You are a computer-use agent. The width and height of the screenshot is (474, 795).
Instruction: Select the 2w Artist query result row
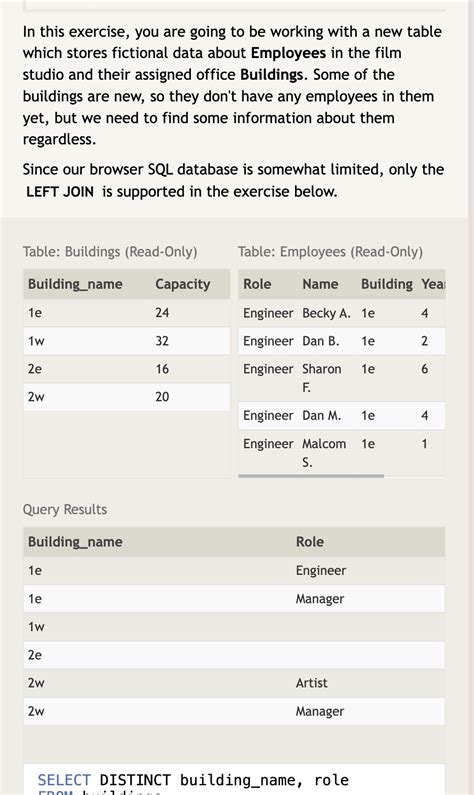pyautogui.click(x=234, y=683)
